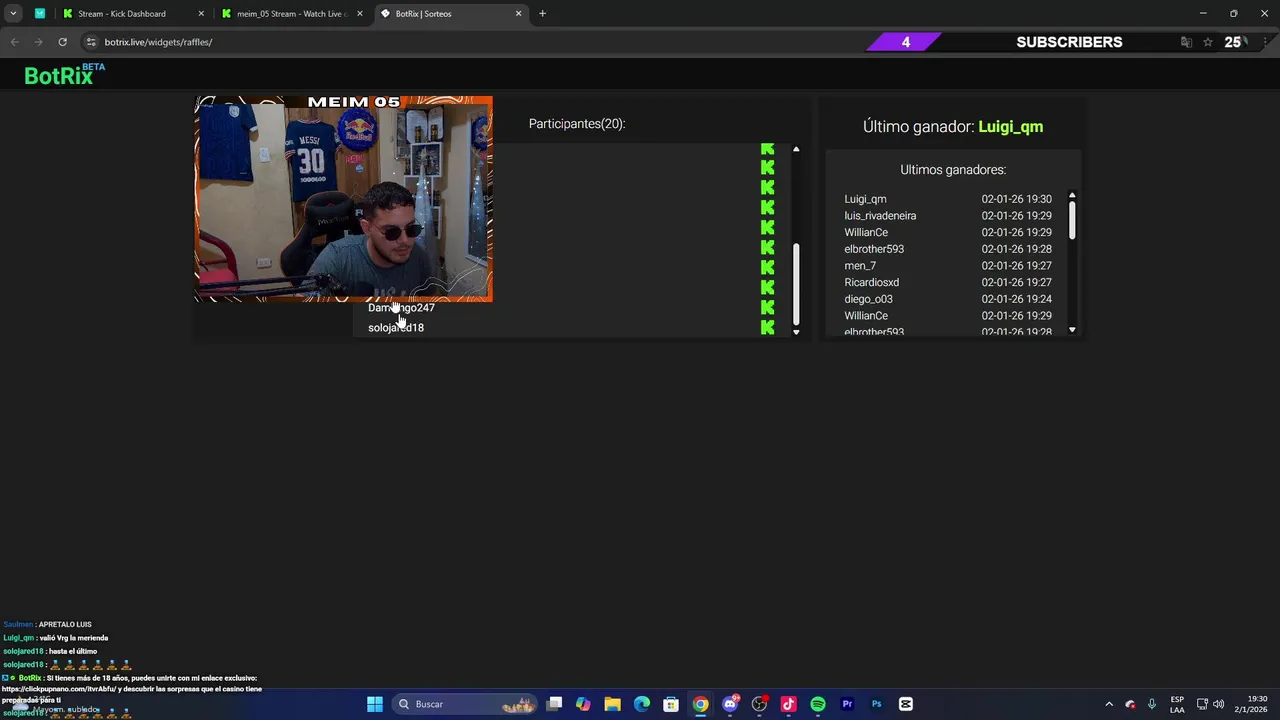Click the participants list scrollbar thumb
Image resolution: width=1280 pixels, height=720 pixels.
(x=796, y=285)
